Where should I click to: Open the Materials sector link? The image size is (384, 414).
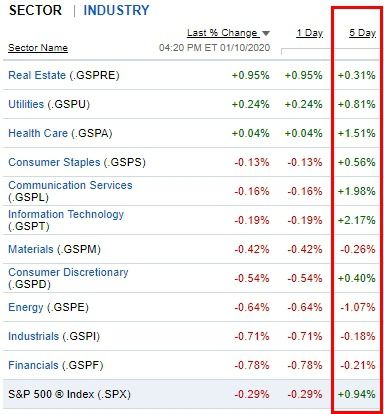coord(31,249)
